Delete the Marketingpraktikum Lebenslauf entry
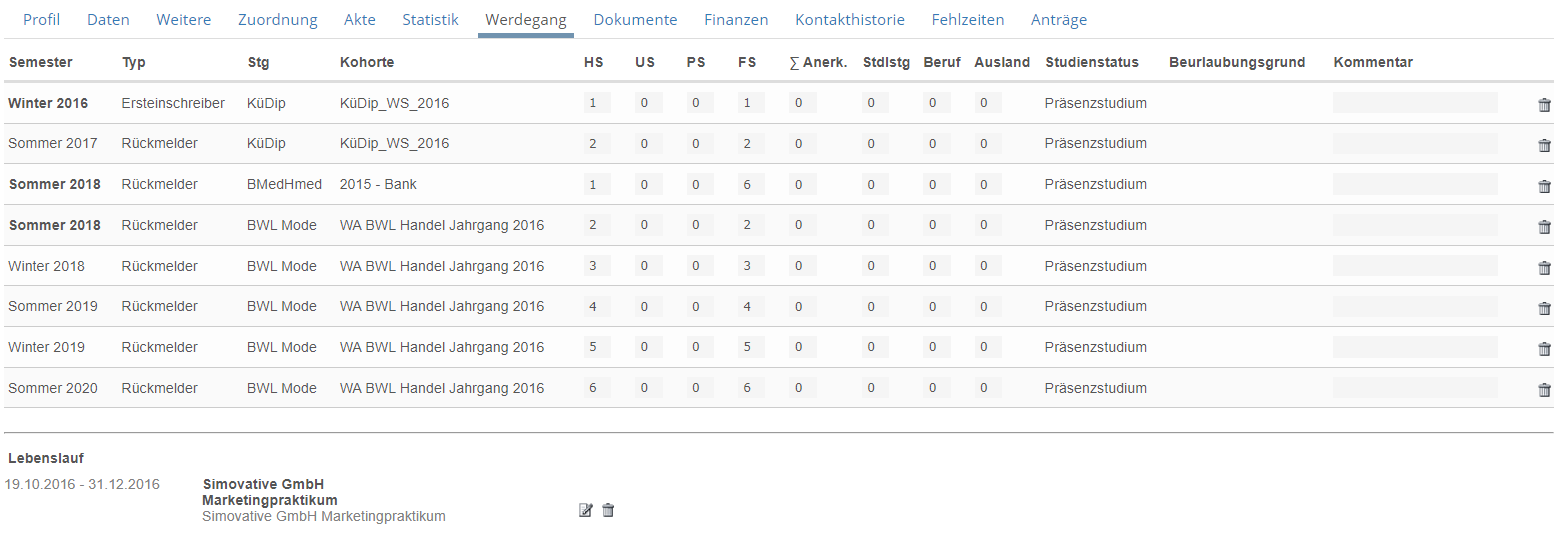The image size is (1560, 552). (608, 510)
